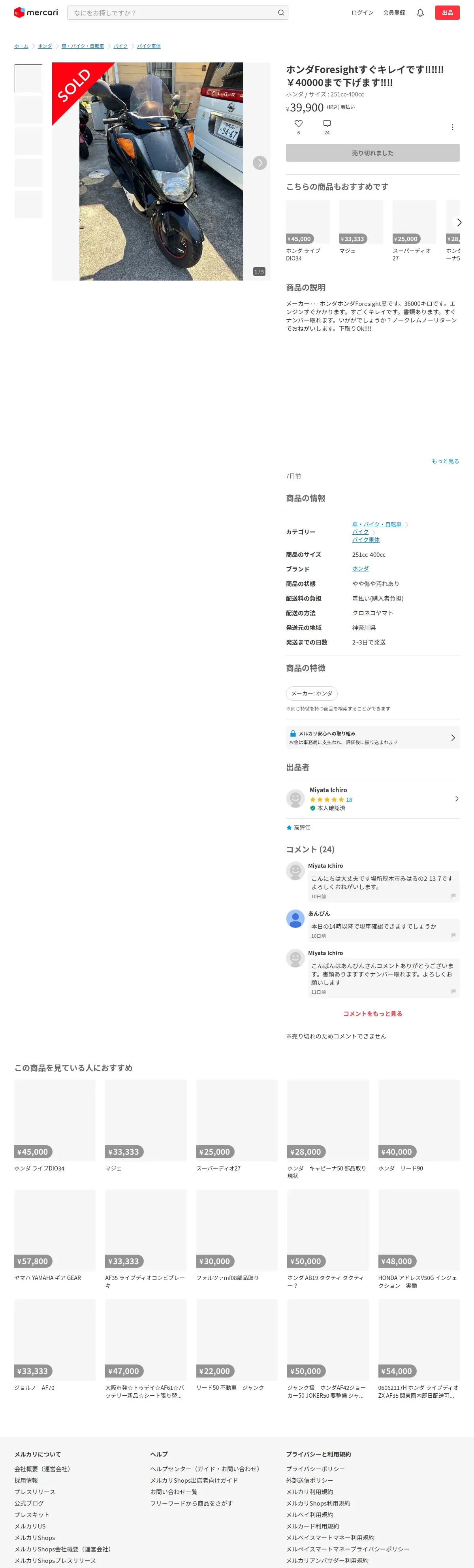Expand the メルカリ安心への取り組み banner chevron
The height and width of the screenshot is (1568, 474).
coord(453,738)
